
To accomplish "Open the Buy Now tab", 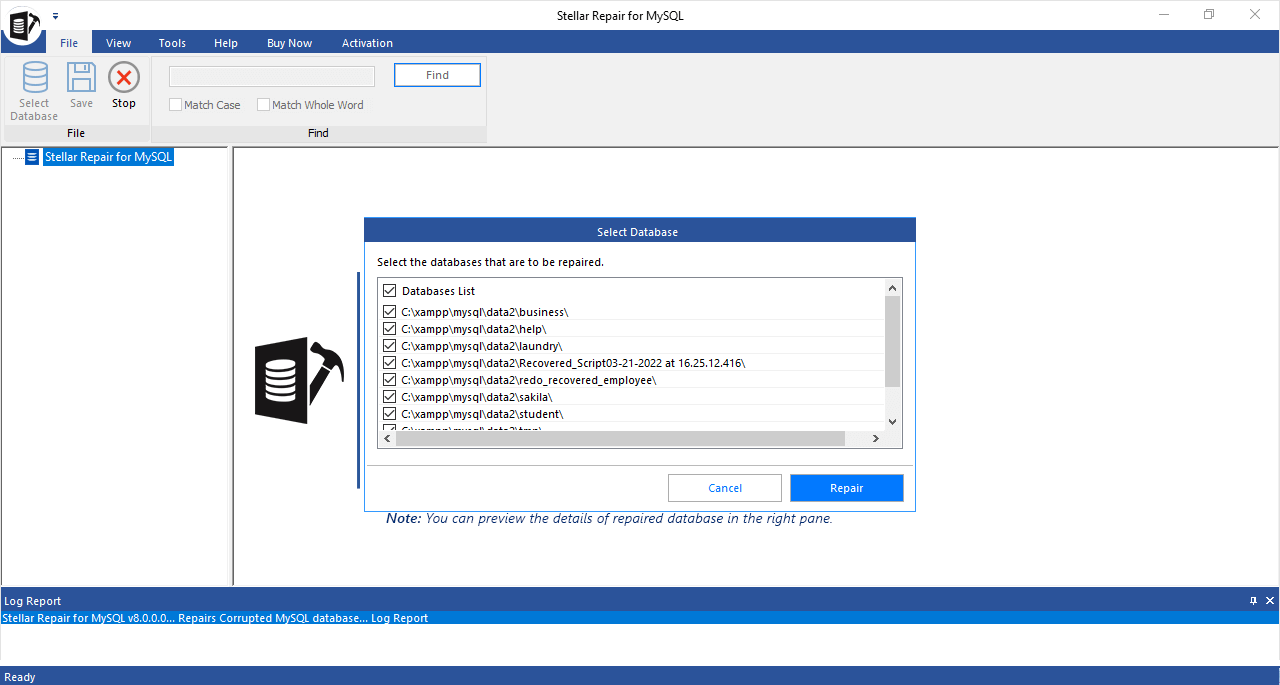I will pyautogui.click(x=290, y=43).
